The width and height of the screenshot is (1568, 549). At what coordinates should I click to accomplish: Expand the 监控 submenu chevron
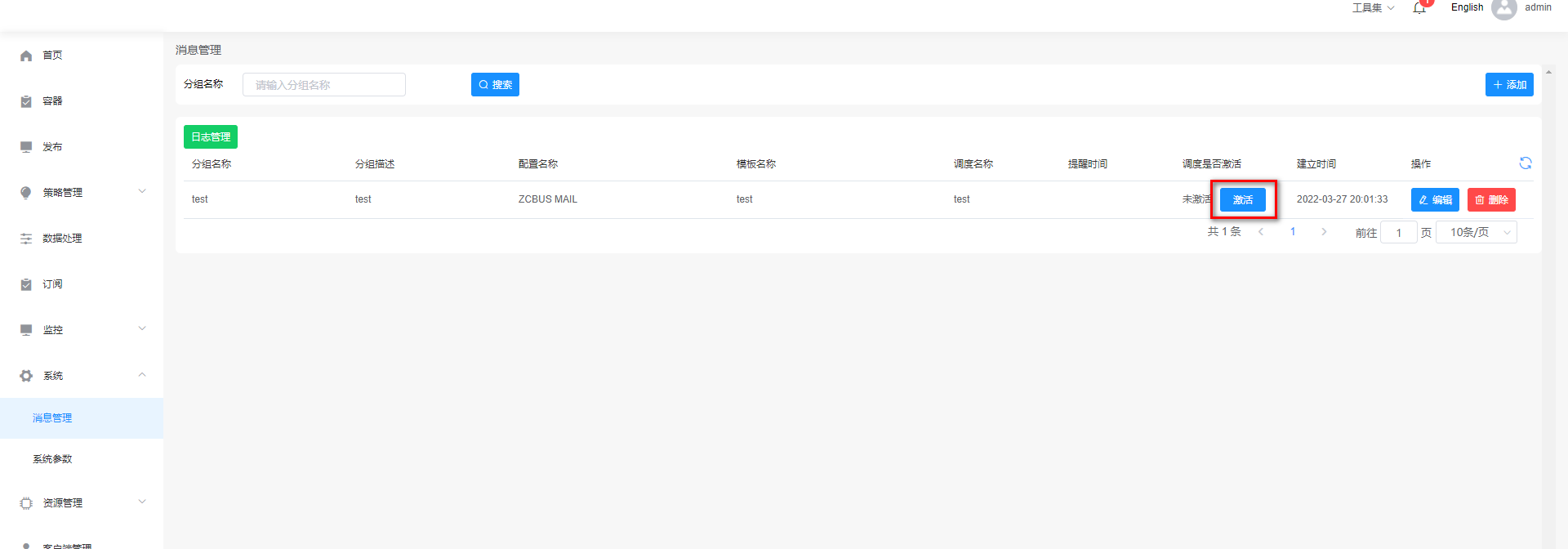click(x=142, y=329)
